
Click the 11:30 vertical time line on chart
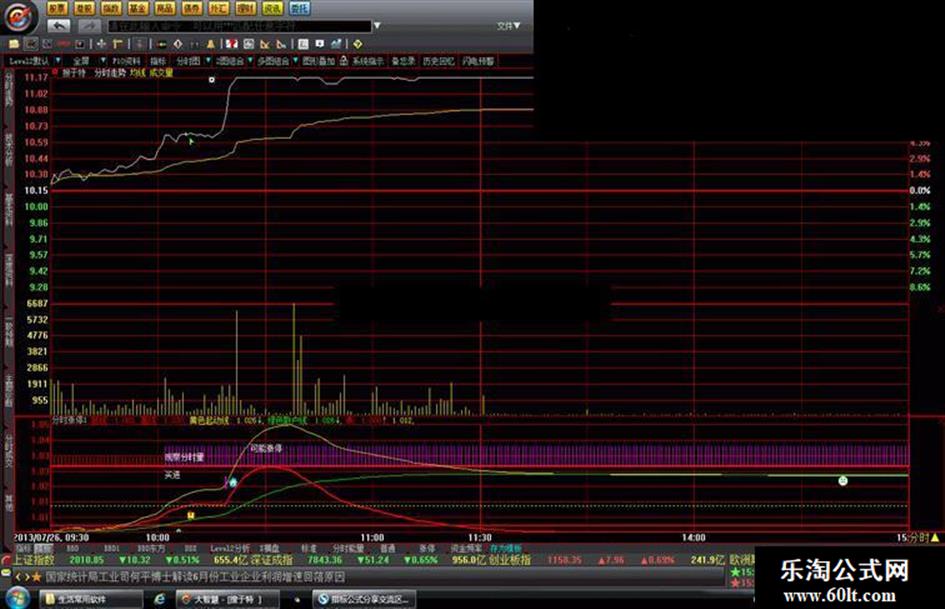click(x=480, y=301)
